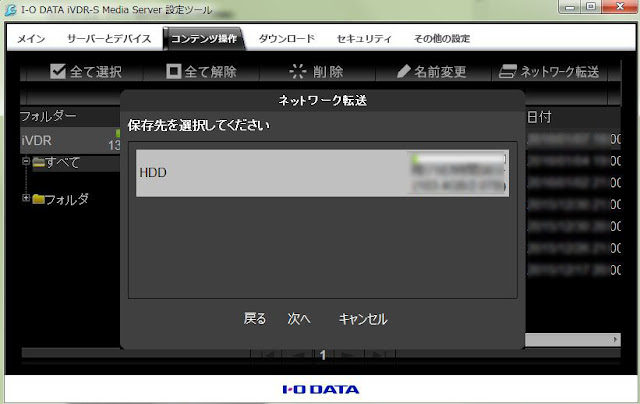The image size is (640, 404).
Task: Minimize the setting tool window
Action: tap(571, 7)
